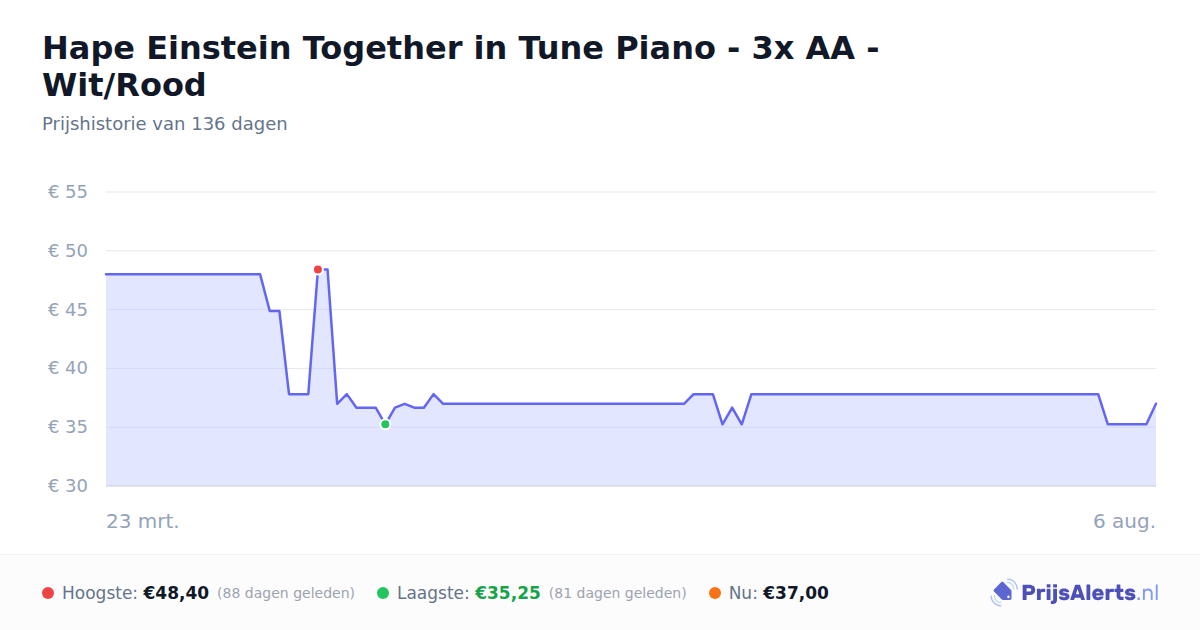Click the Hoogste price €48,40 value
Image resolution: width=1200 pixels, height=630 pixels.
pos(176,593)
